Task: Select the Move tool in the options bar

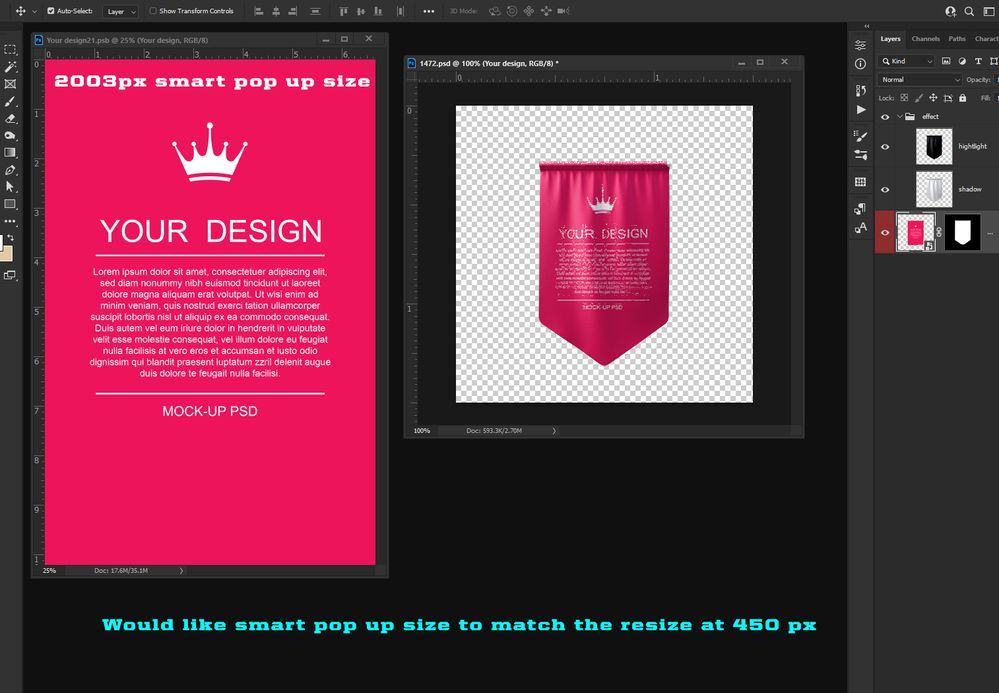Action: [22, 11]
